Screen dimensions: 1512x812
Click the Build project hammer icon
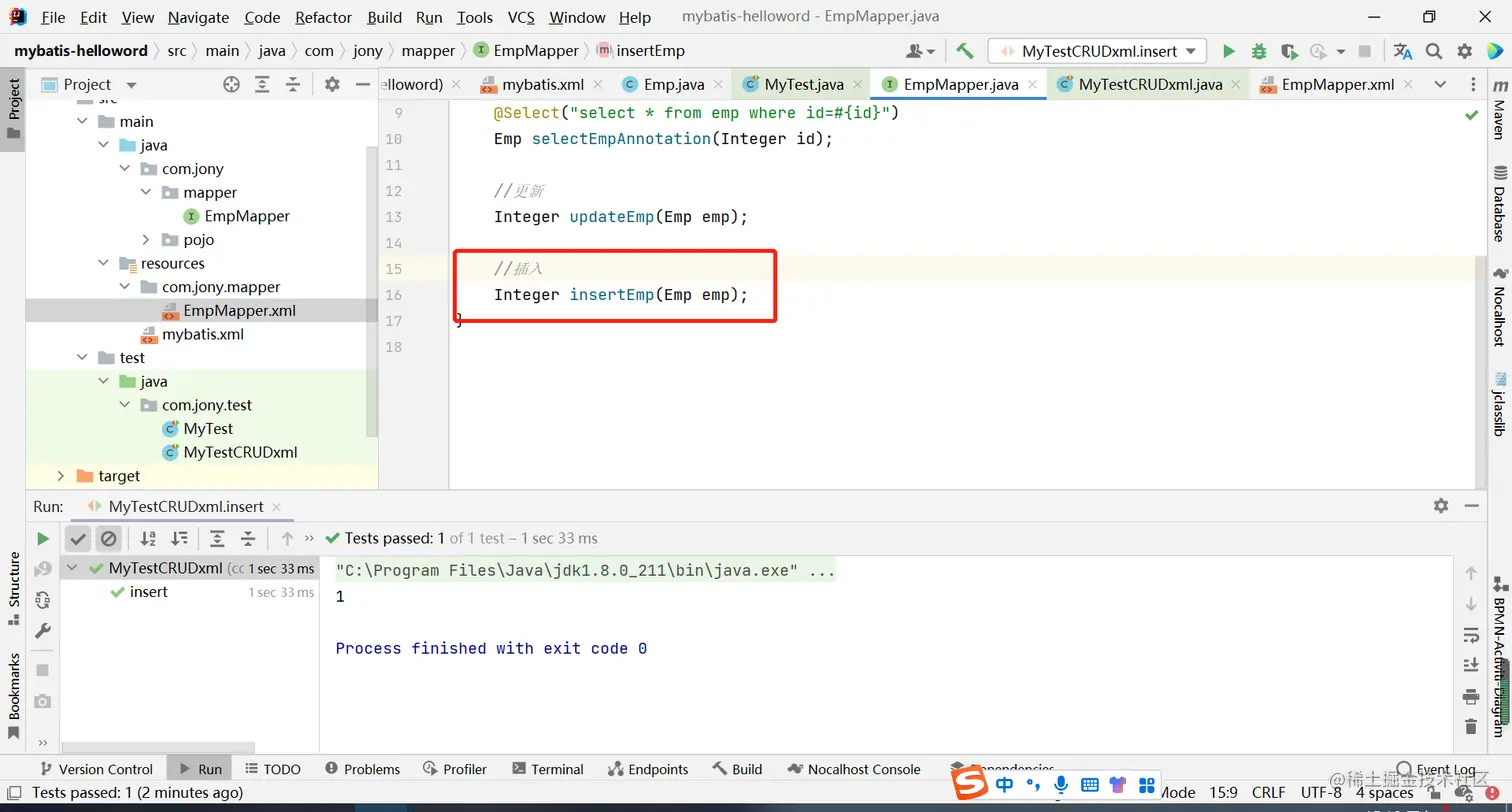click(x=965, y=51)
